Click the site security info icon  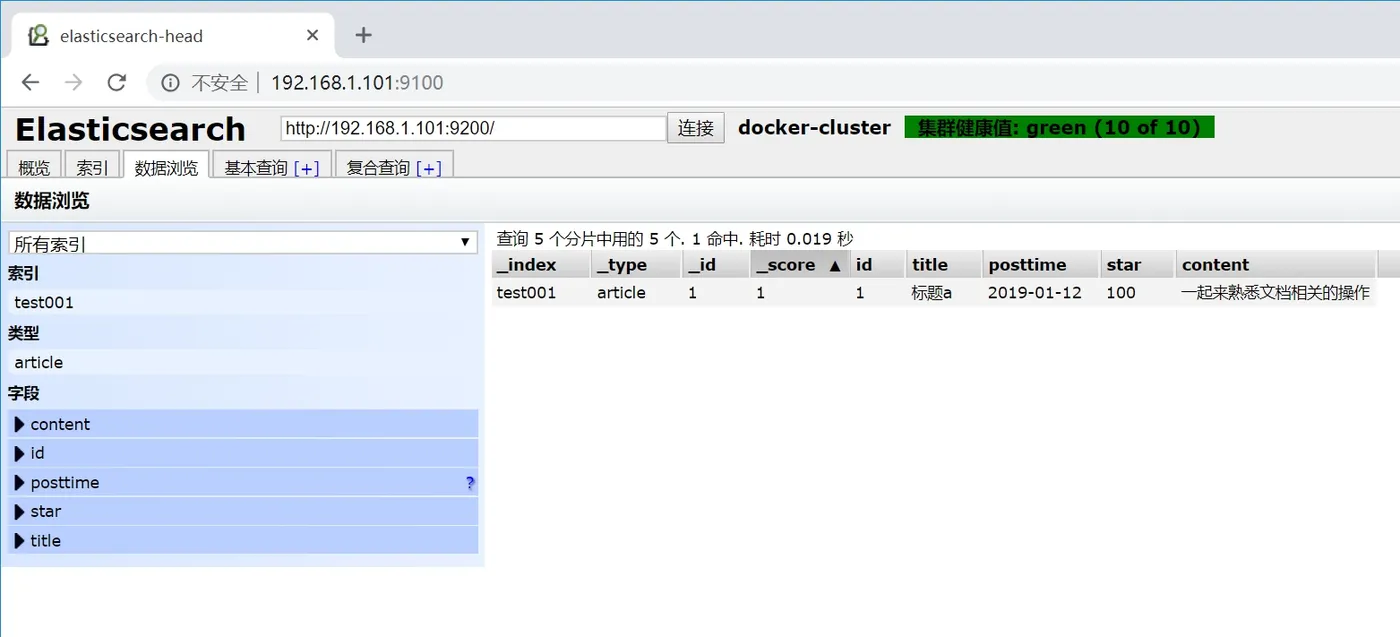pos(170,82)
